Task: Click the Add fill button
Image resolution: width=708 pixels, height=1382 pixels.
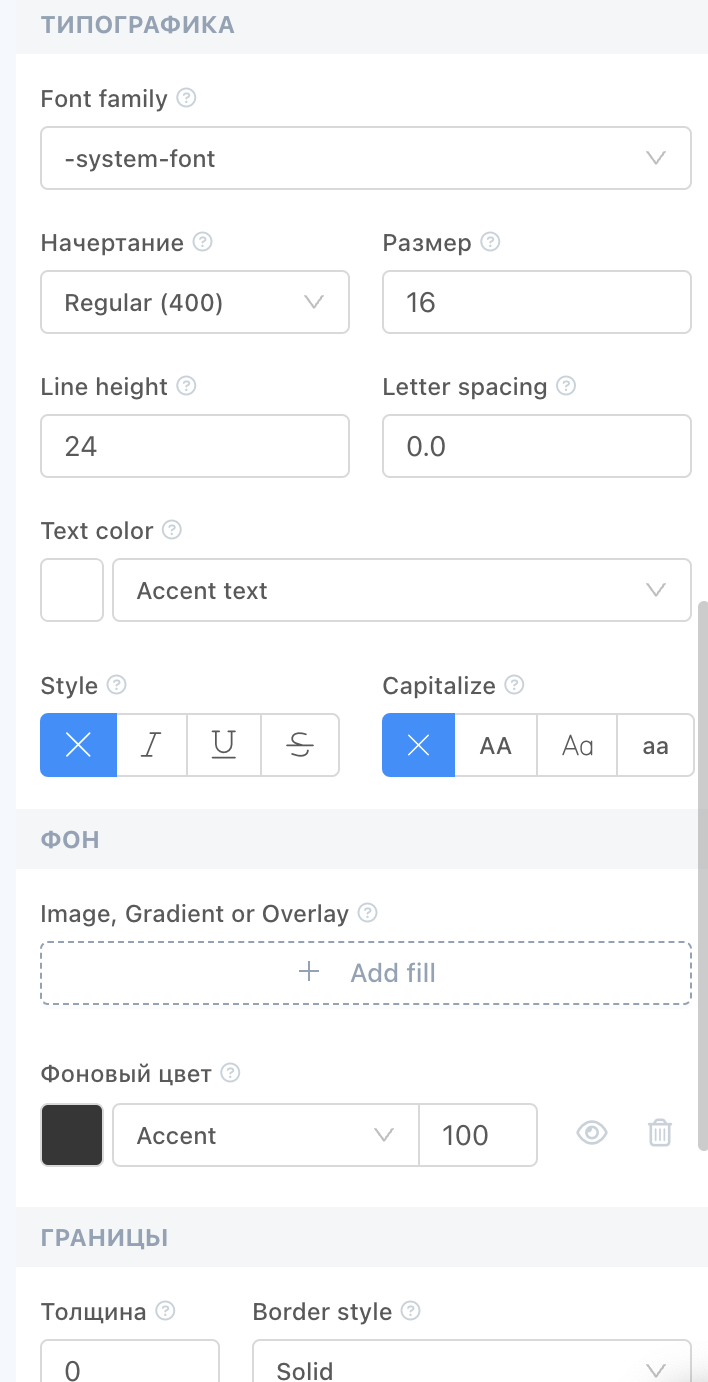Action: click(366, 973)
